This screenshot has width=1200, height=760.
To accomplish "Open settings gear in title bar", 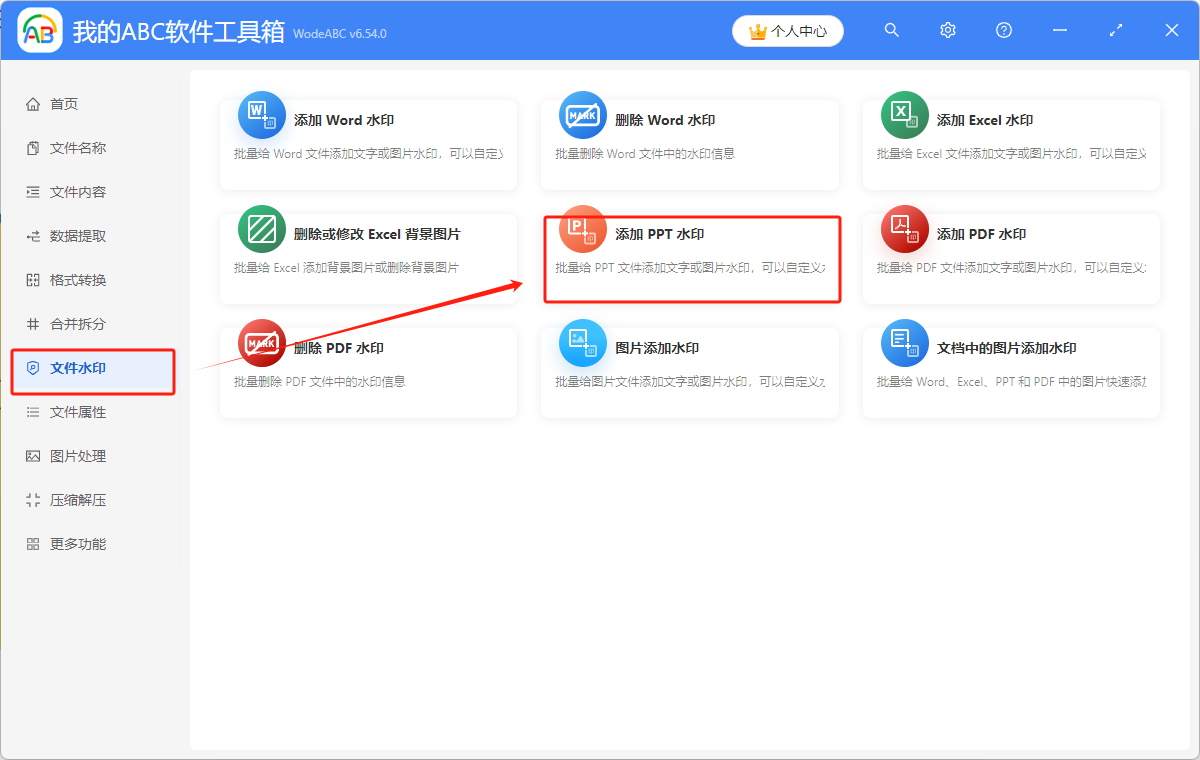I will point(948,31).
